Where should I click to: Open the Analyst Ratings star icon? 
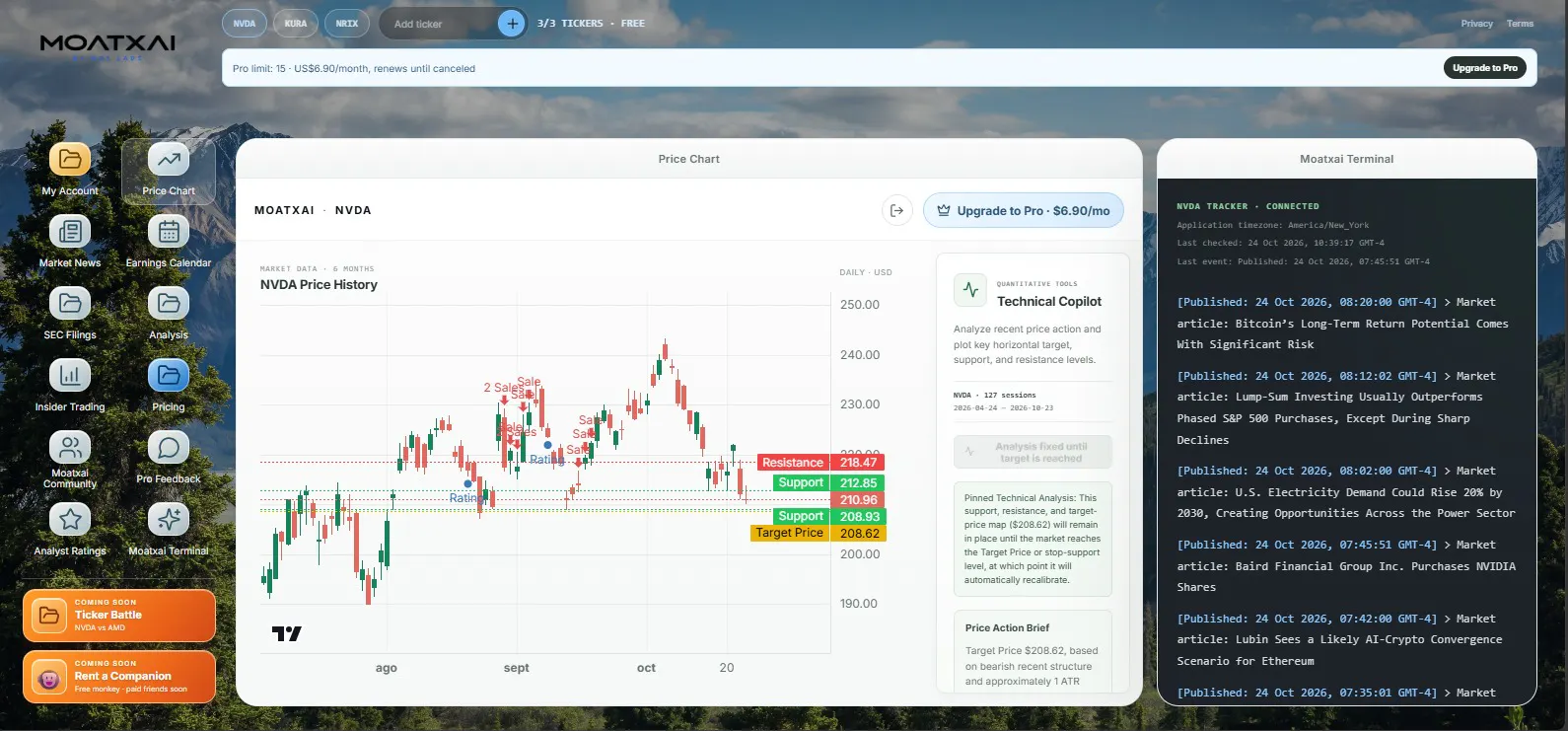pos(70,519)
